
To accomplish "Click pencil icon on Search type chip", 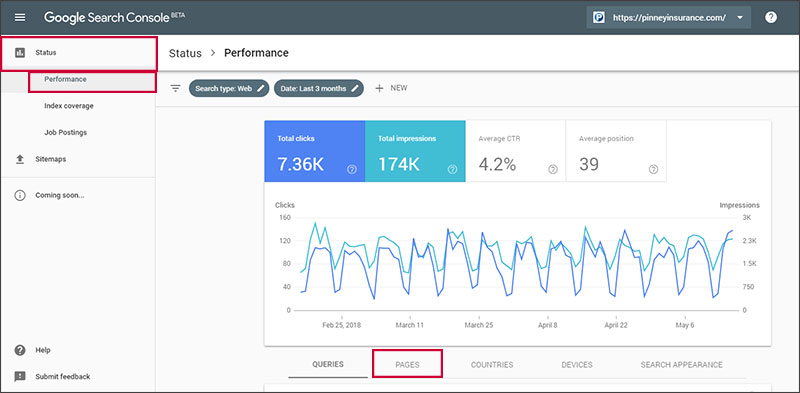I will coord(261,88).
